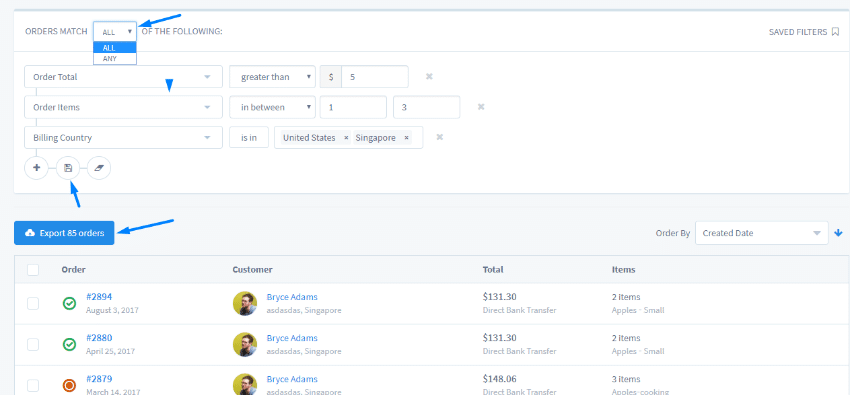850x395 pixels.
Task: Remove the Billing Country filter row
Action: 440,137
